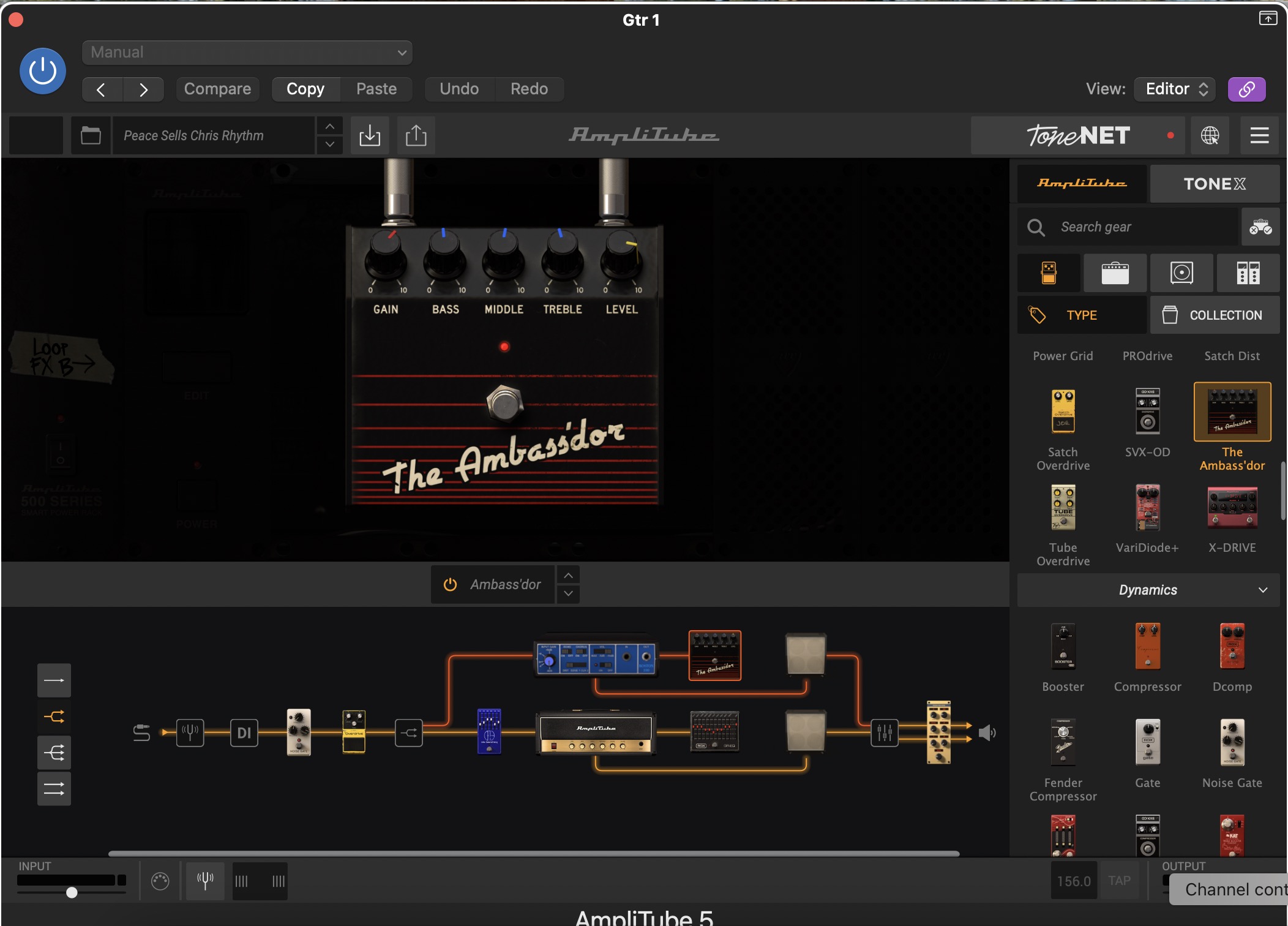Click the Paste button
The image size is (1288, 926).
(x=376, y=89)
